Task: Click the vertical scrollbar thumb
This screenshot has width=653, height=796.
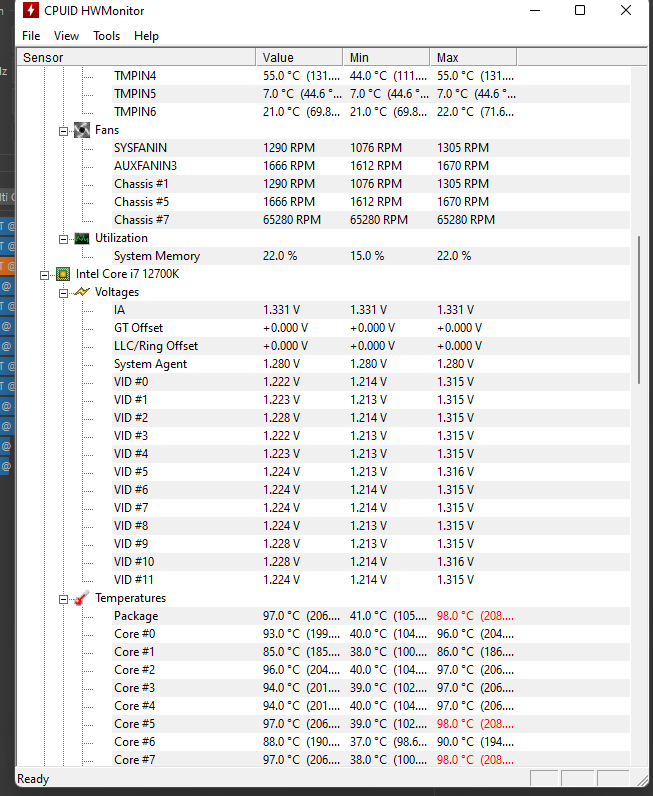Action: click(x=639, y=310)
